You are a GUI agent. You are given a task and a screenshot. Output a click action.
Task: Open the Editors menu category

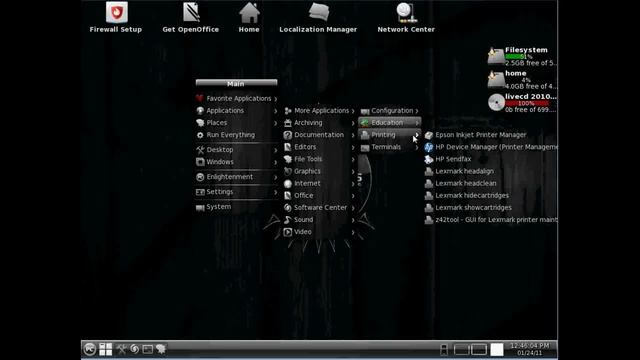click(319, 147)
